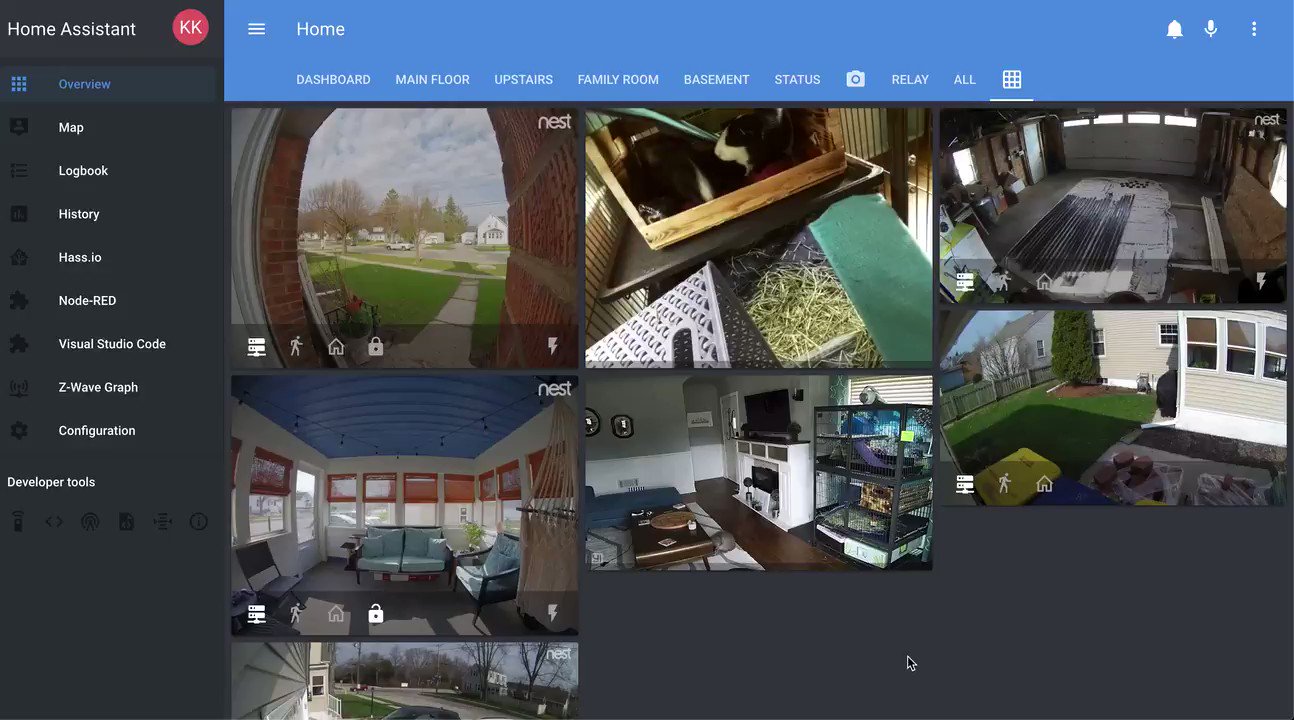Select the grid view icon tab

coord(1012,79)
